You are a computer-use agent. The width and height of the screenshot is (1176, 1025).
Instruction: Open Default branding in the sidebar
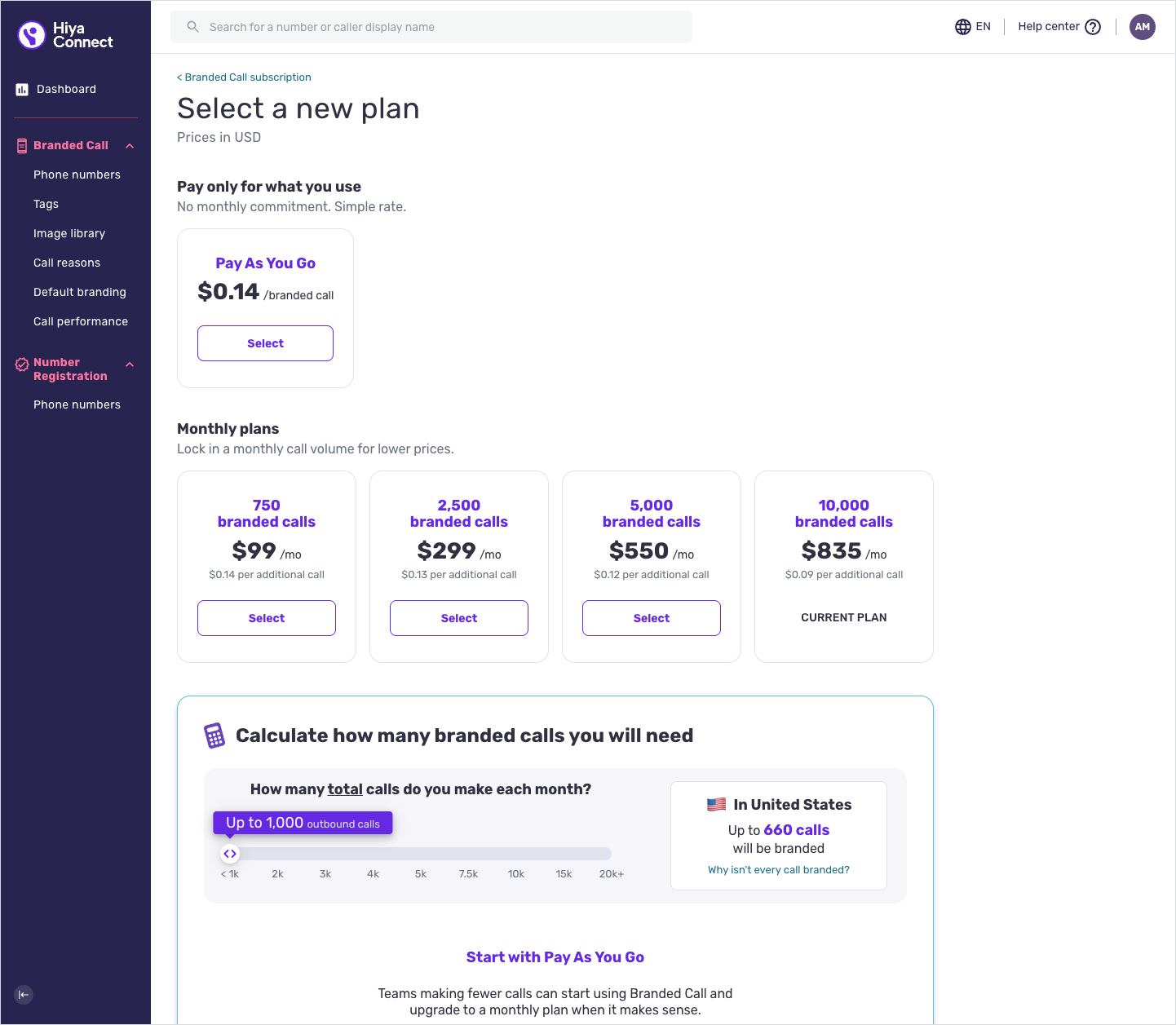pos(80,292)
